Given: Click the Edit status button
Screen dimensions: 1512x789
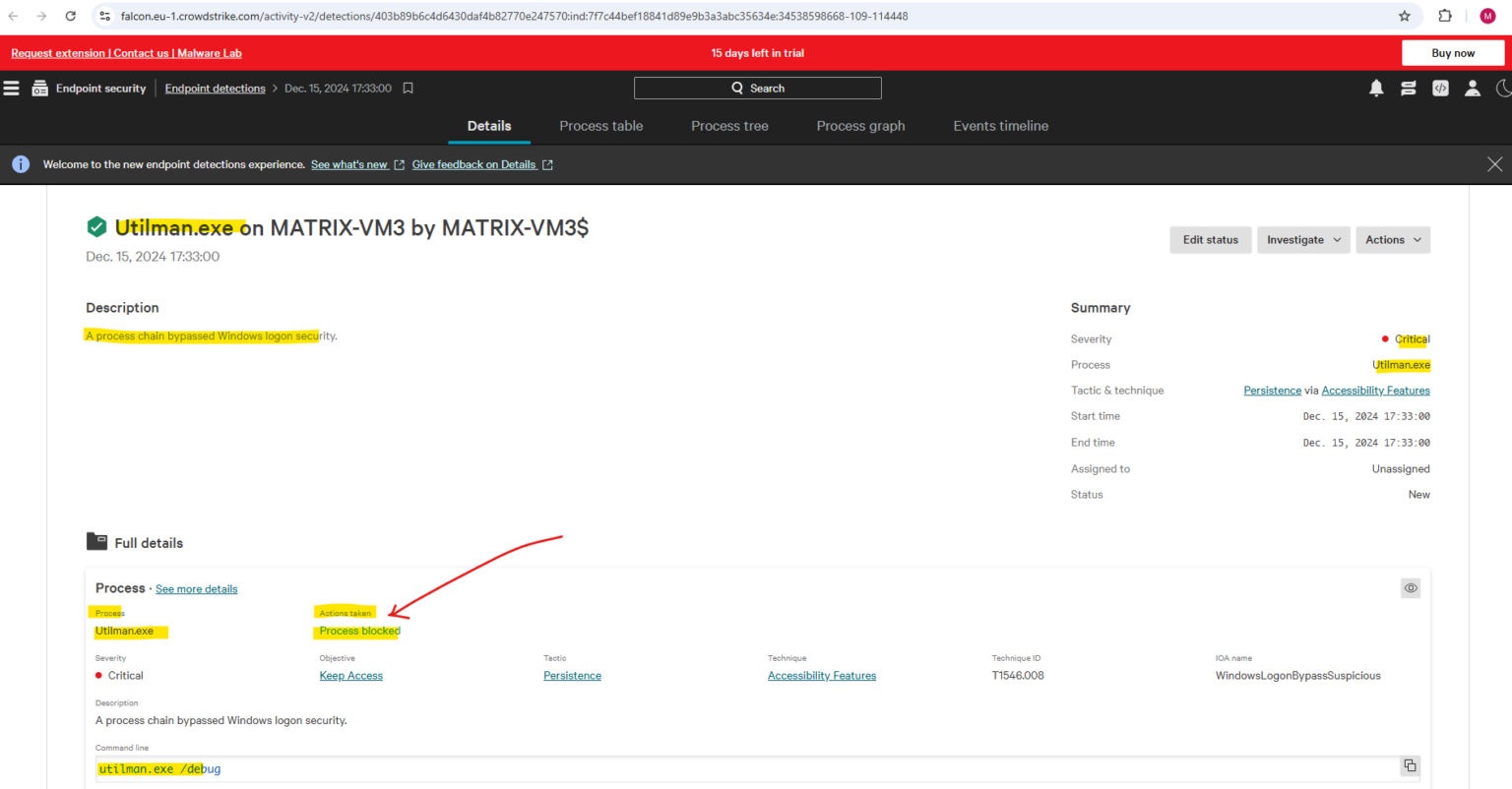Looking at the screenshot, I should point(1210,239).
